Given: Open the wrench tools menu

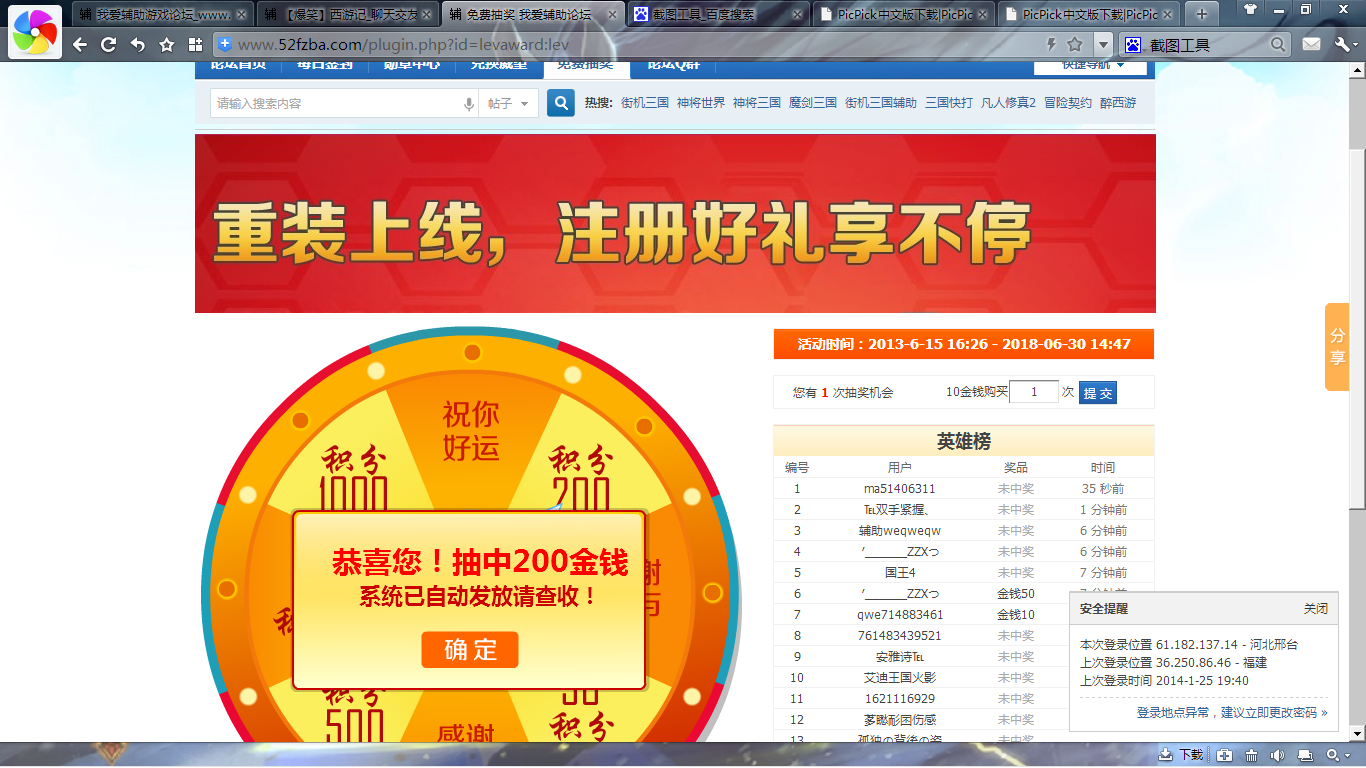Looking at the screenshot, I should click(1342, 45).
